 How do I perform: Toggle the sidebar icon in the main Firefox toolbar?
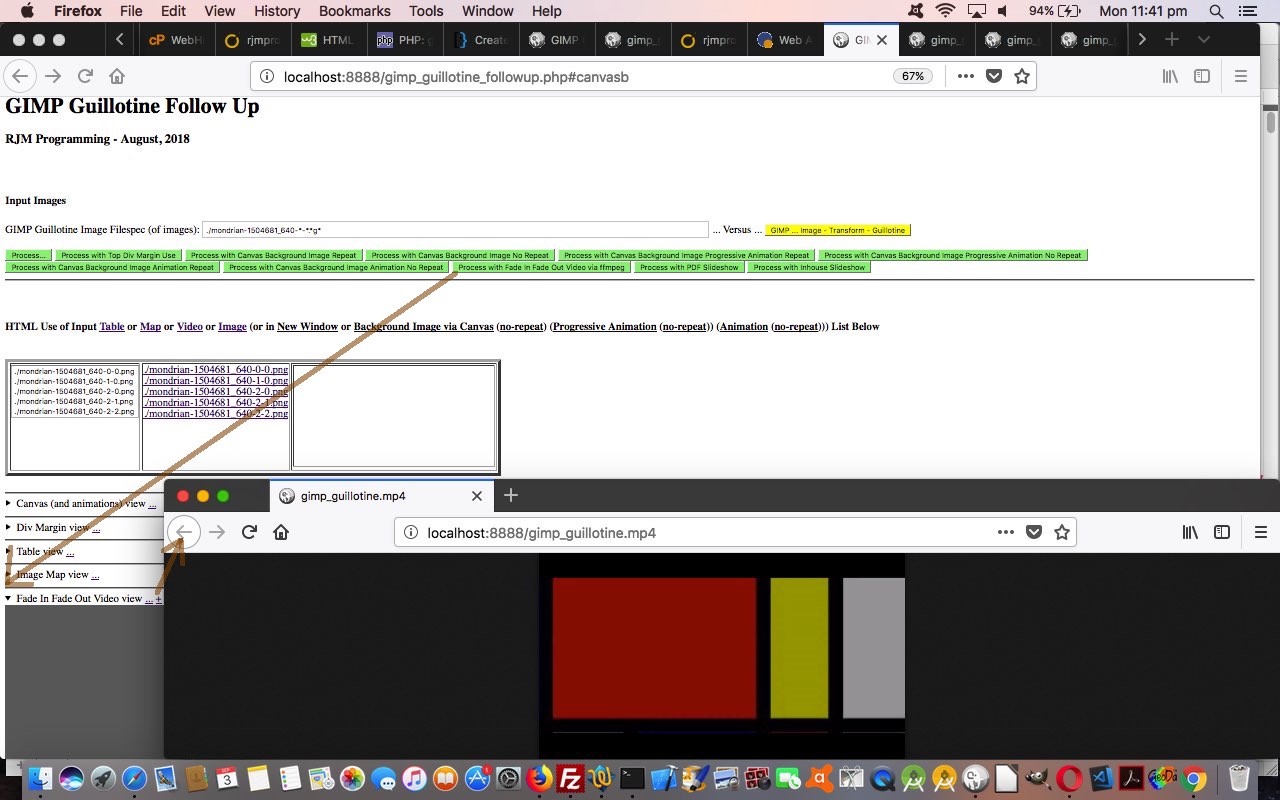tap(1202, 76)
